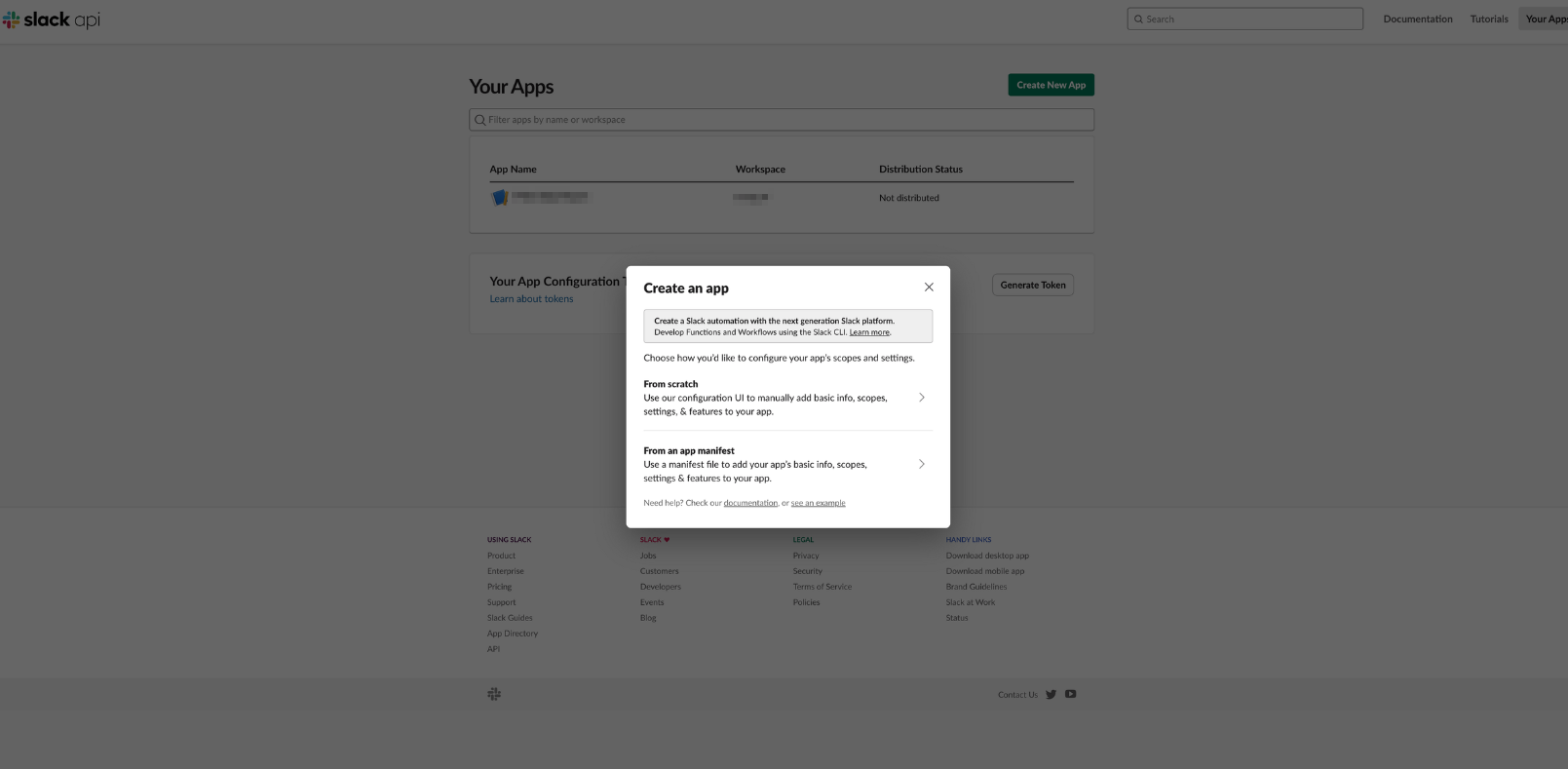
Task: Click the Generate Token button
Action: [1033, 285]
